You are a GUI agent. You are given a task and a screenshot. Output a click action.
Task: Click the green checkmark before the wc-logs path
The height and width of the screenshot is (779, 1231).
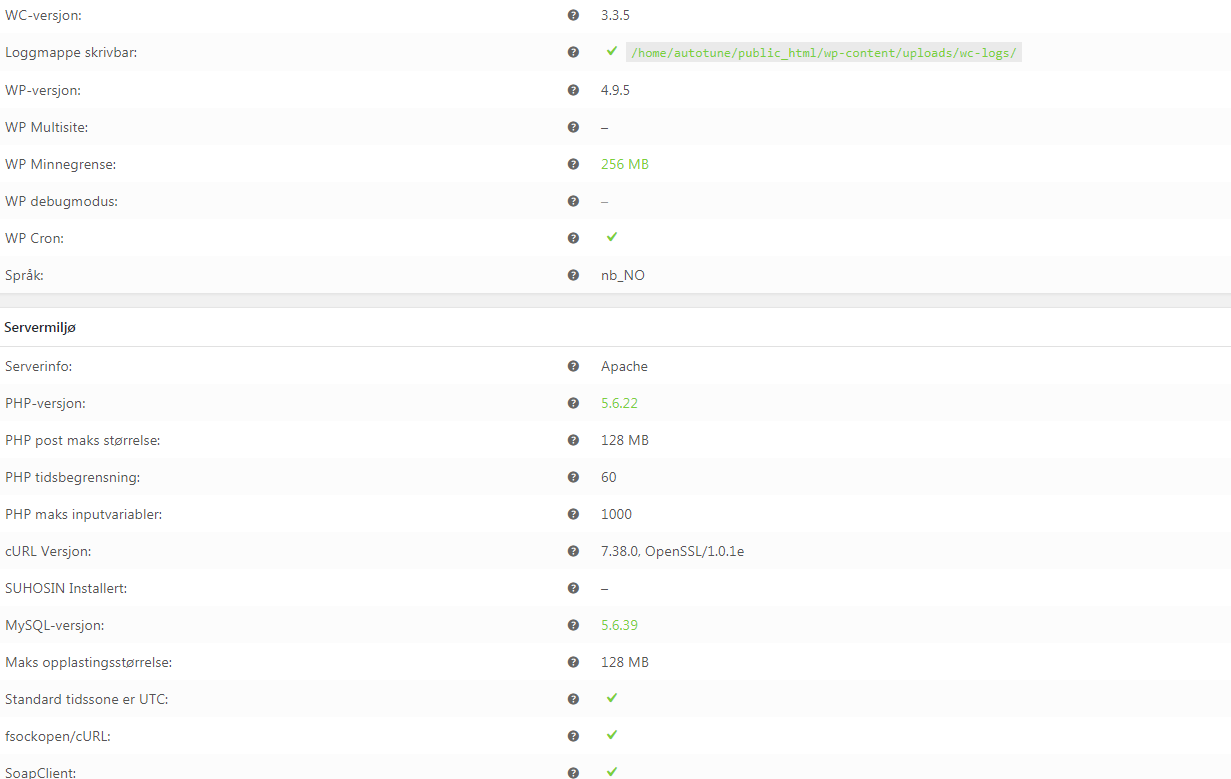[x=612, y=51]
